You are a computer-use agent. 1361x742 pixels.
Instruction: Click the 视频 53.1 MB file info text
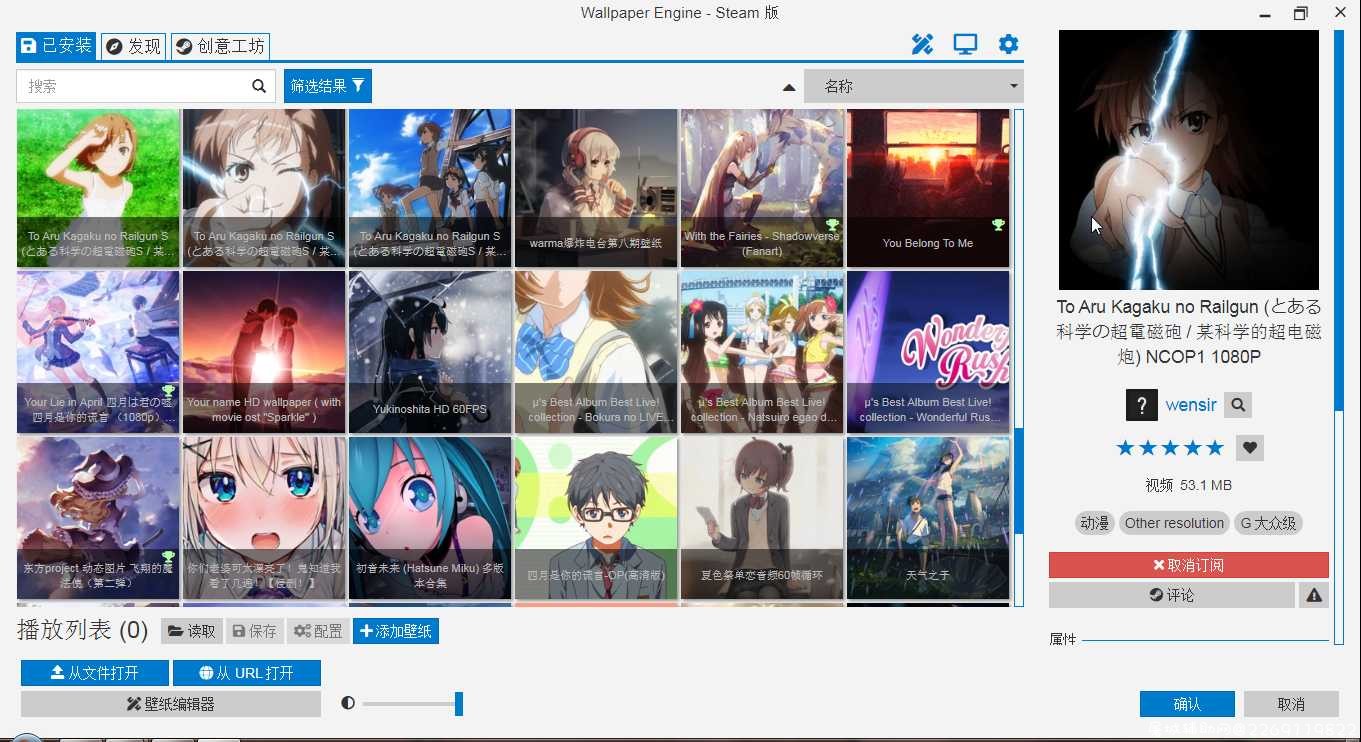[1189, 485]
